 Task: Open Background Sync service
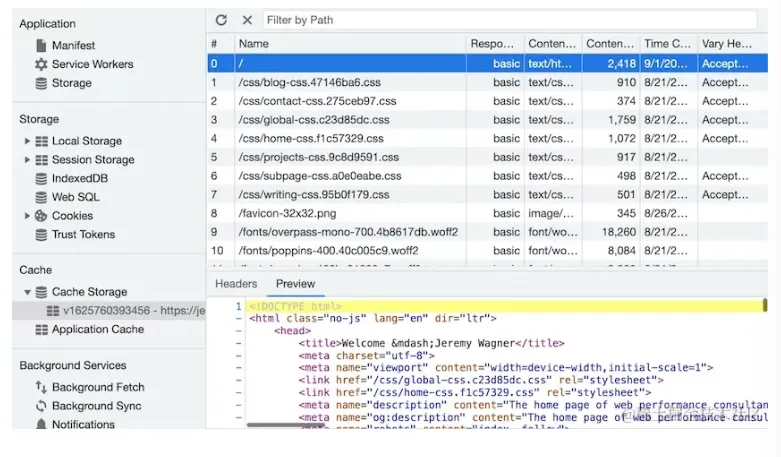[x=97, y=406]
